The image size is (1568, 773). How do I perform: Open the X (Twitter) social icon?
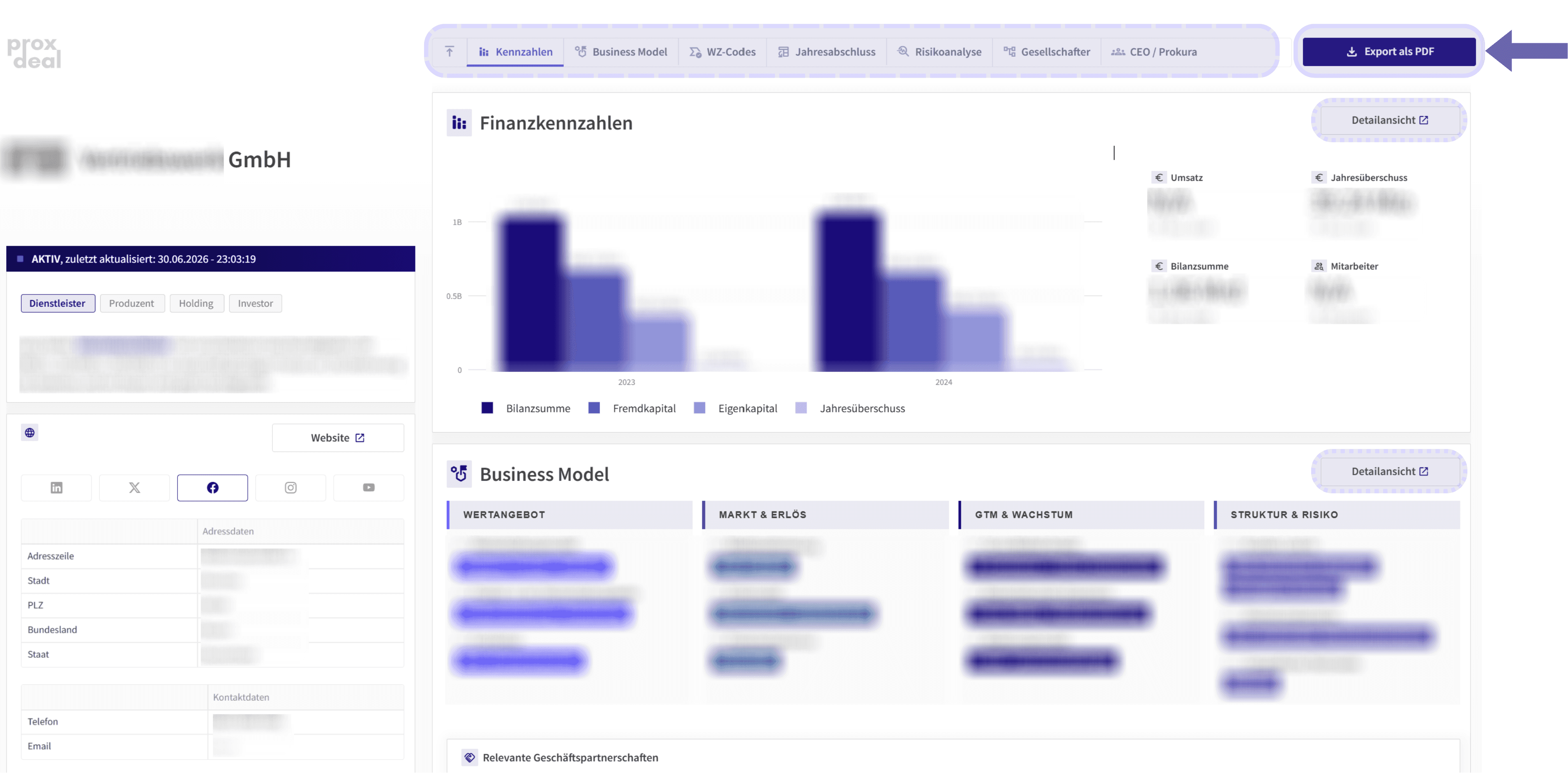[x=134, y=488]
